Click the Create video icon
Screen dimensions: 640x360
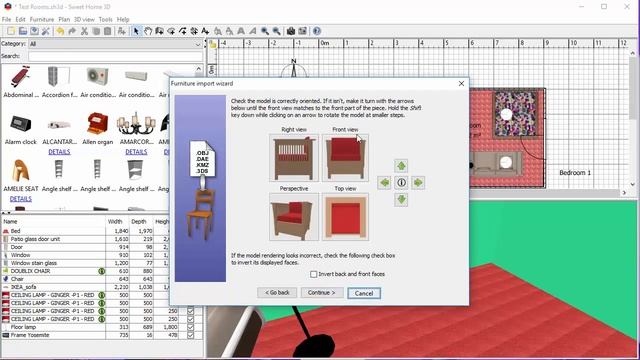tap(302, 31)
